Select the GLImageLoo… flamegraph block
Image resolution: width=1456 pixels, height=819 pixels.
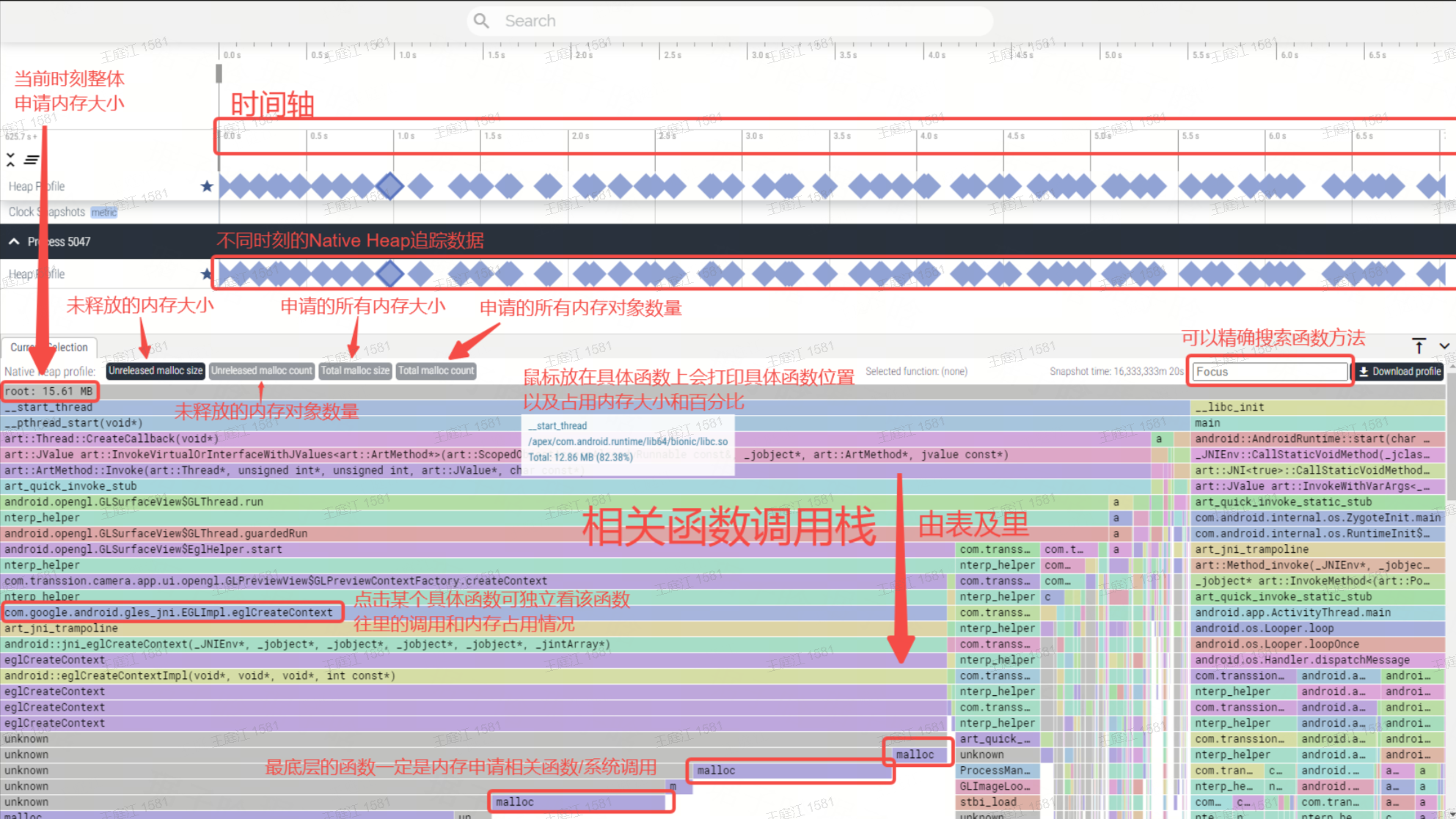pos(998,786)
